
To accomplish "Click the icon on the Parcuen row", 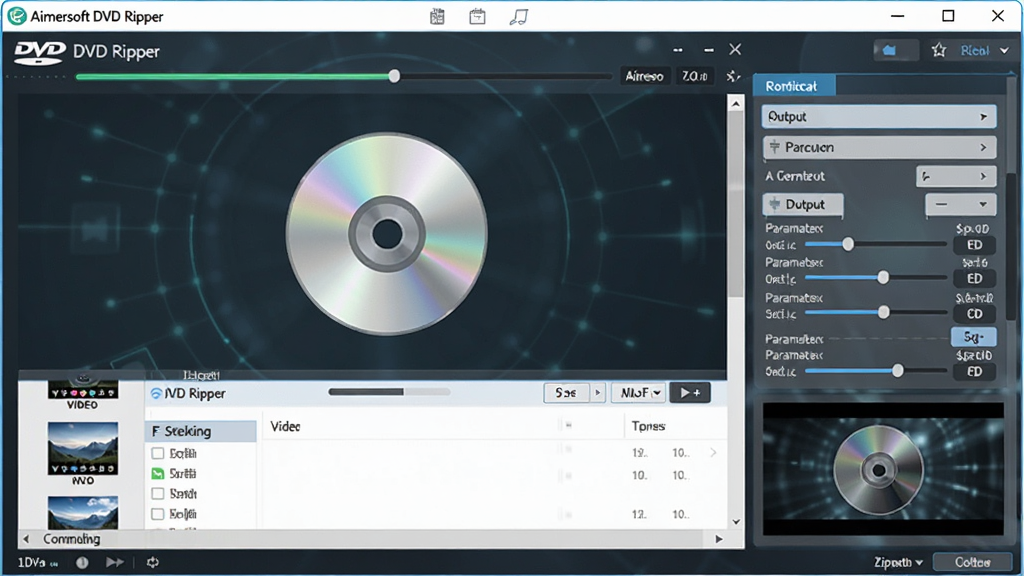I will coord(775,147).
